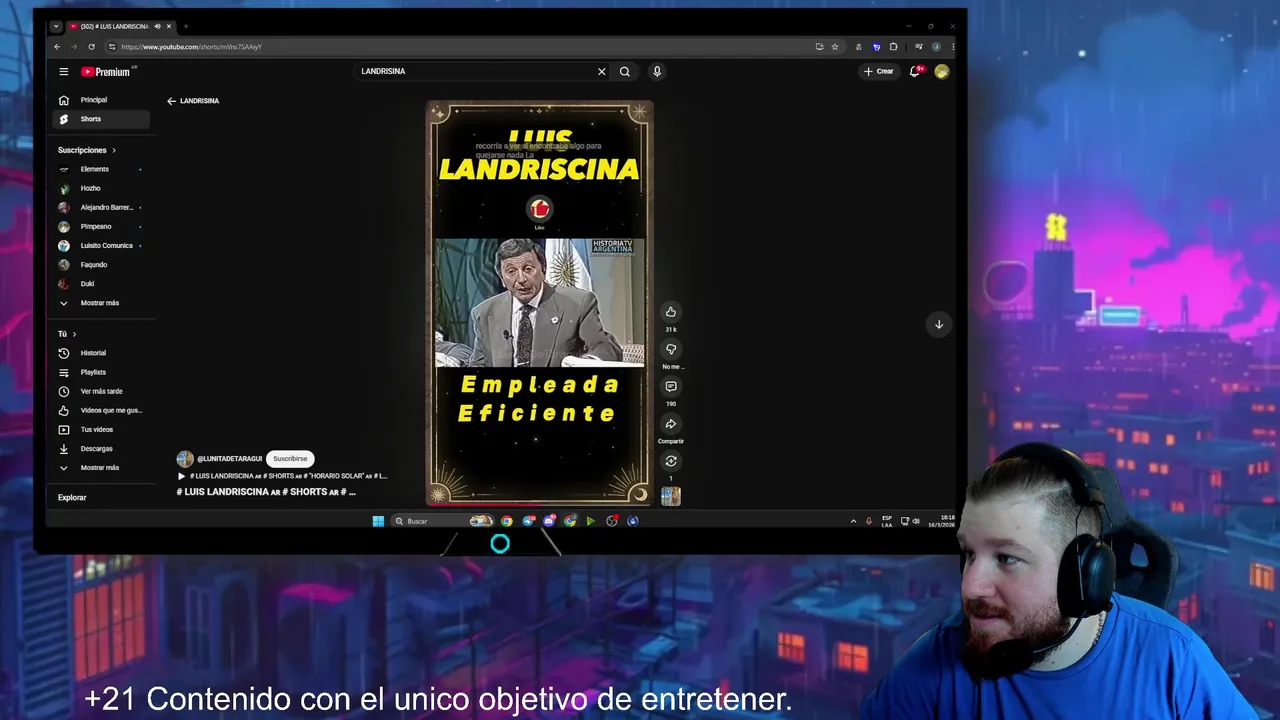The width and height of the screenshot is (1280, 720).
Task: Go to next short with down arrow
Action: click(x=939, y=324)
